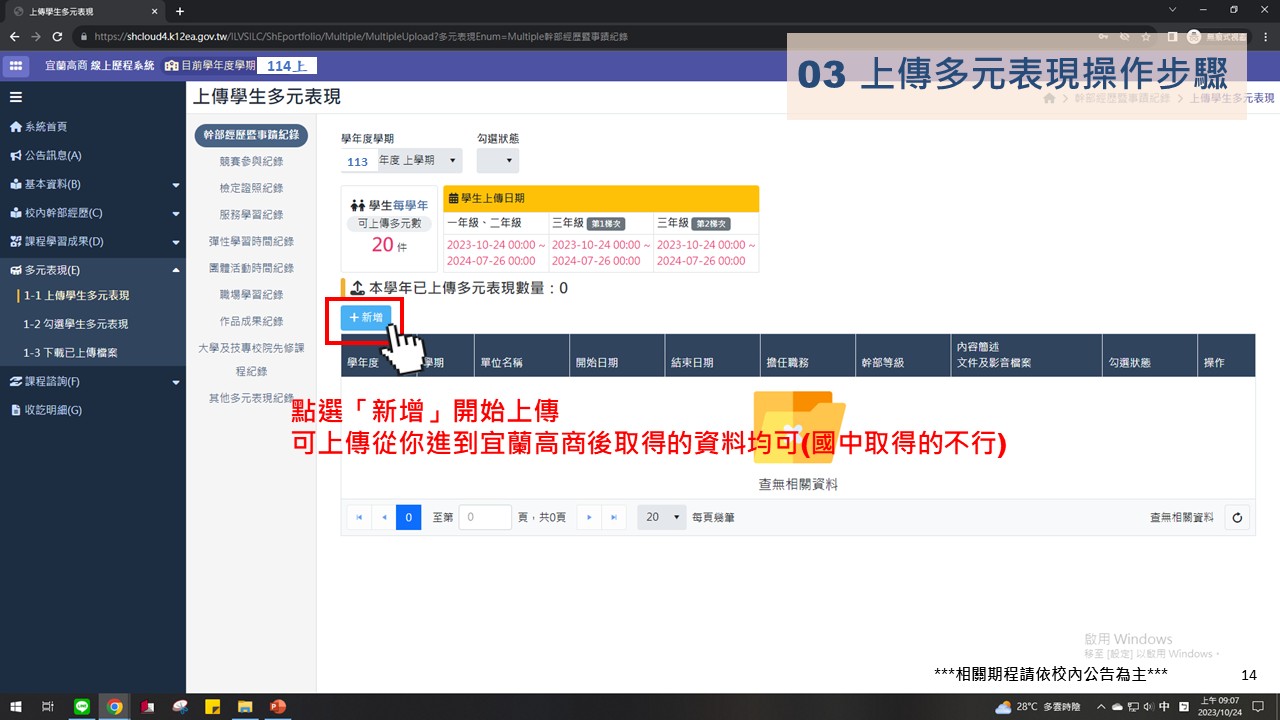Screen dimensions: 1280x720
Task: Go to the previous page of results
Action: [384, 517]
